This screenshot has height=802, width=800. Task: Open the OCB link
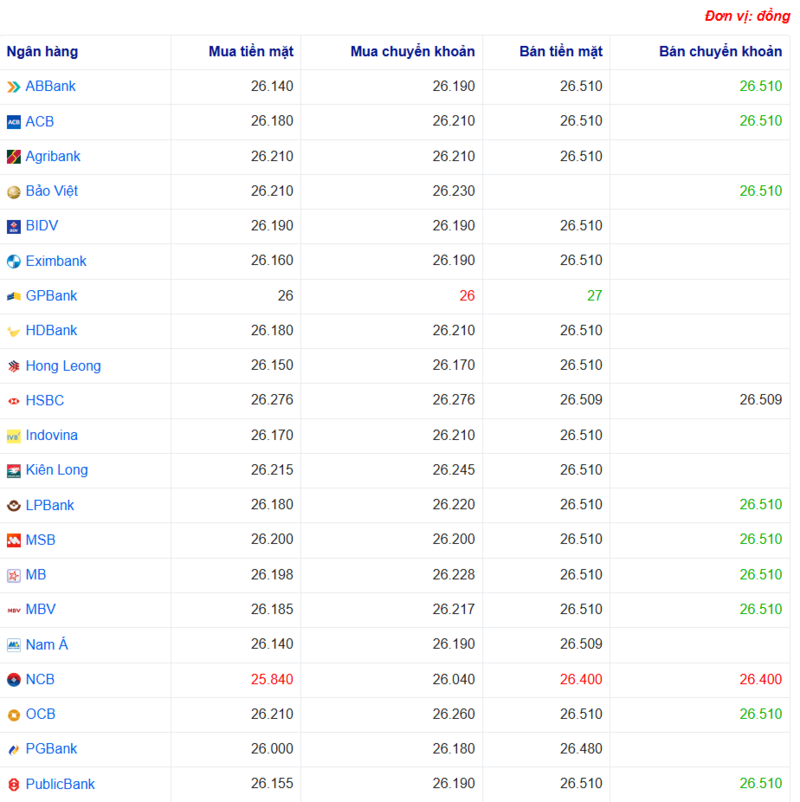click(40, 714)
